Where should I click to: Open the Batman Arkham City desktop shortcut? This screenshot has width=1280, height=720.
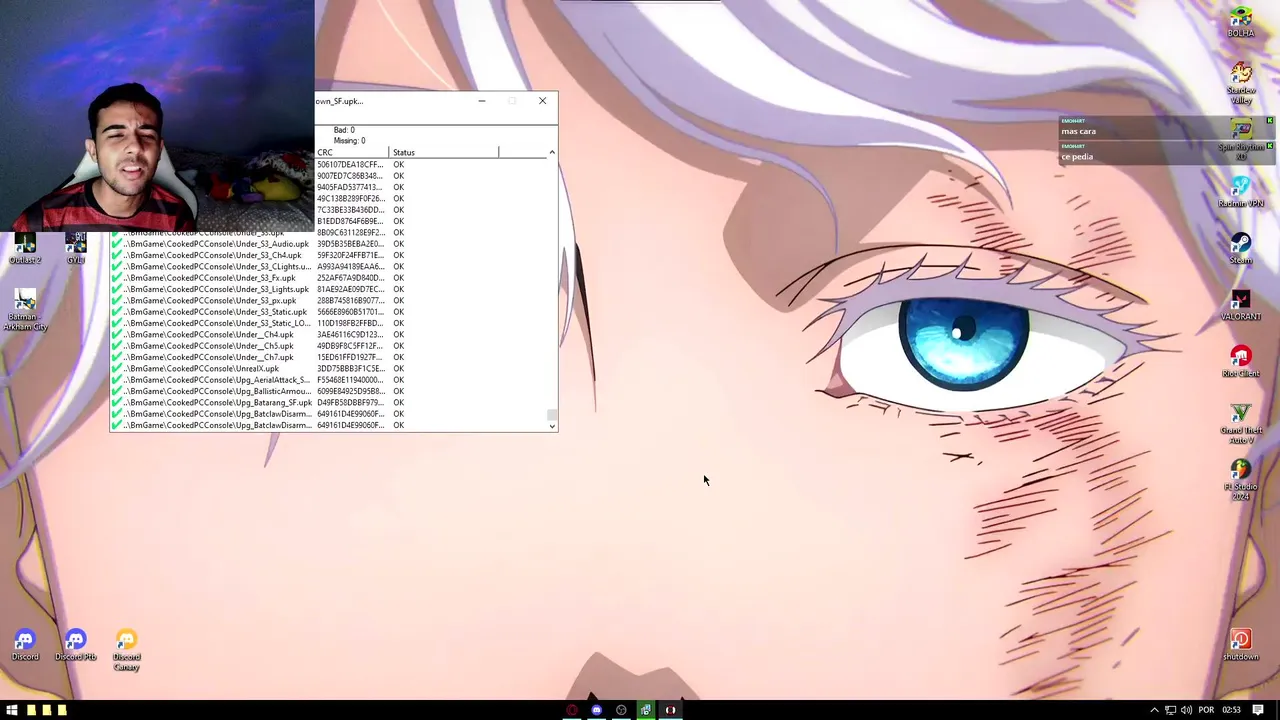pos(25,310)
